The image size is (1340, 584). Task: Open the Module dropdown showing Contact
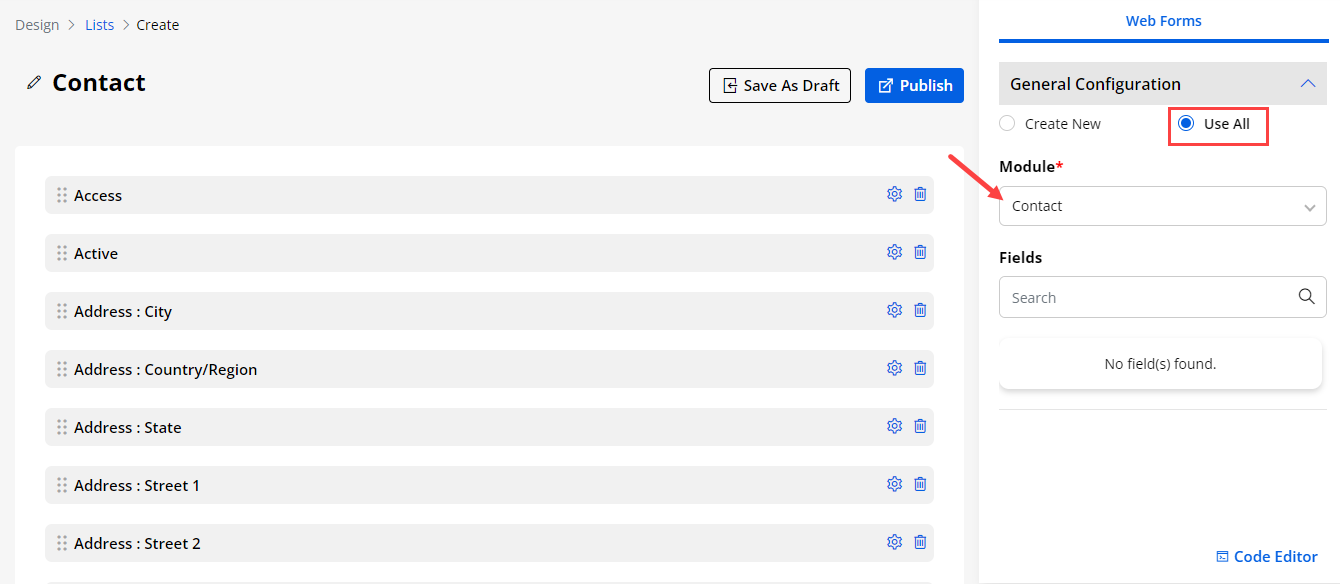click(1162, 206)
